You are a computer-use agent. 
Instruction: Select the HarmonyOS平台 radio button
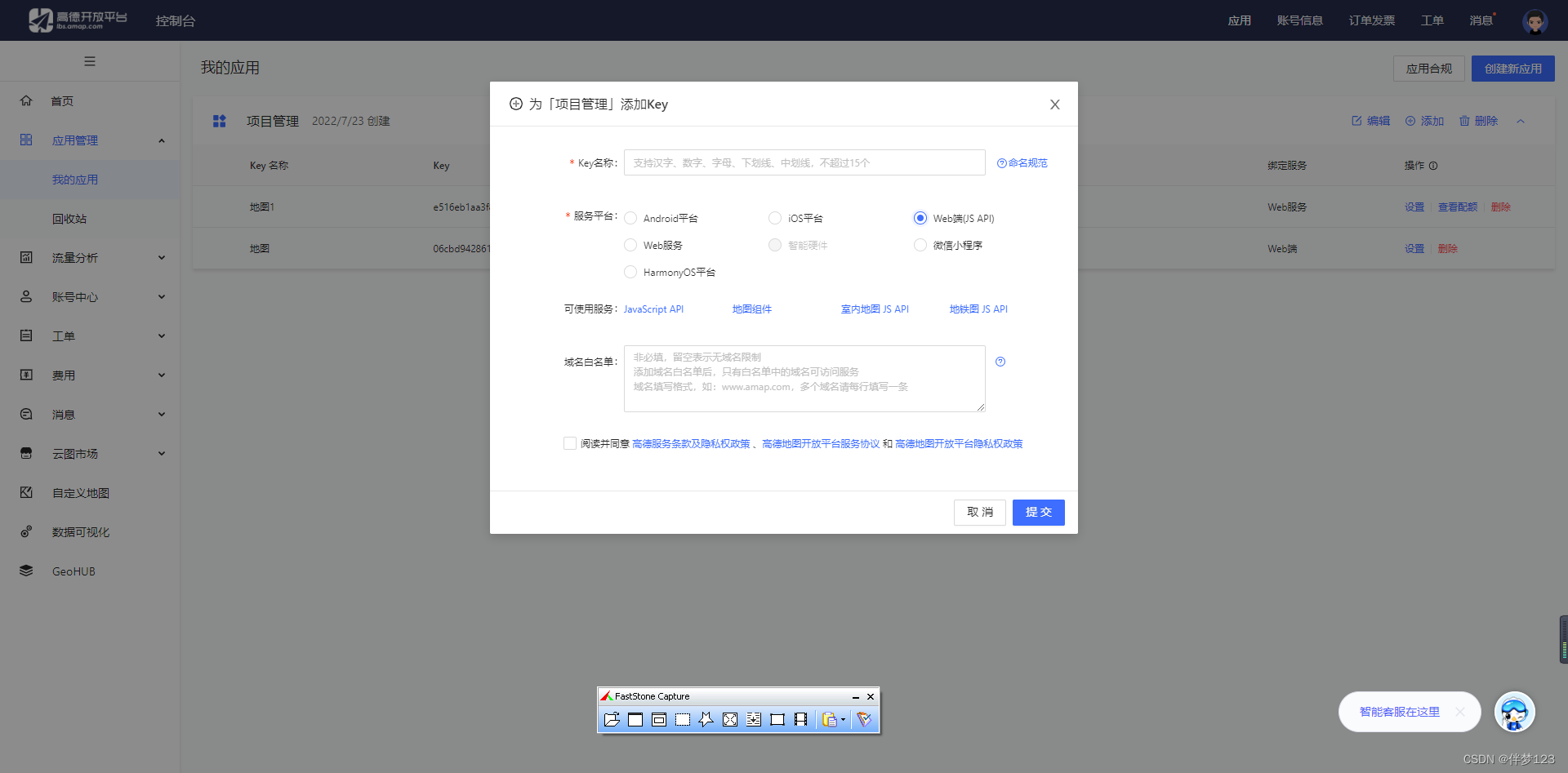tap(630, 272)
